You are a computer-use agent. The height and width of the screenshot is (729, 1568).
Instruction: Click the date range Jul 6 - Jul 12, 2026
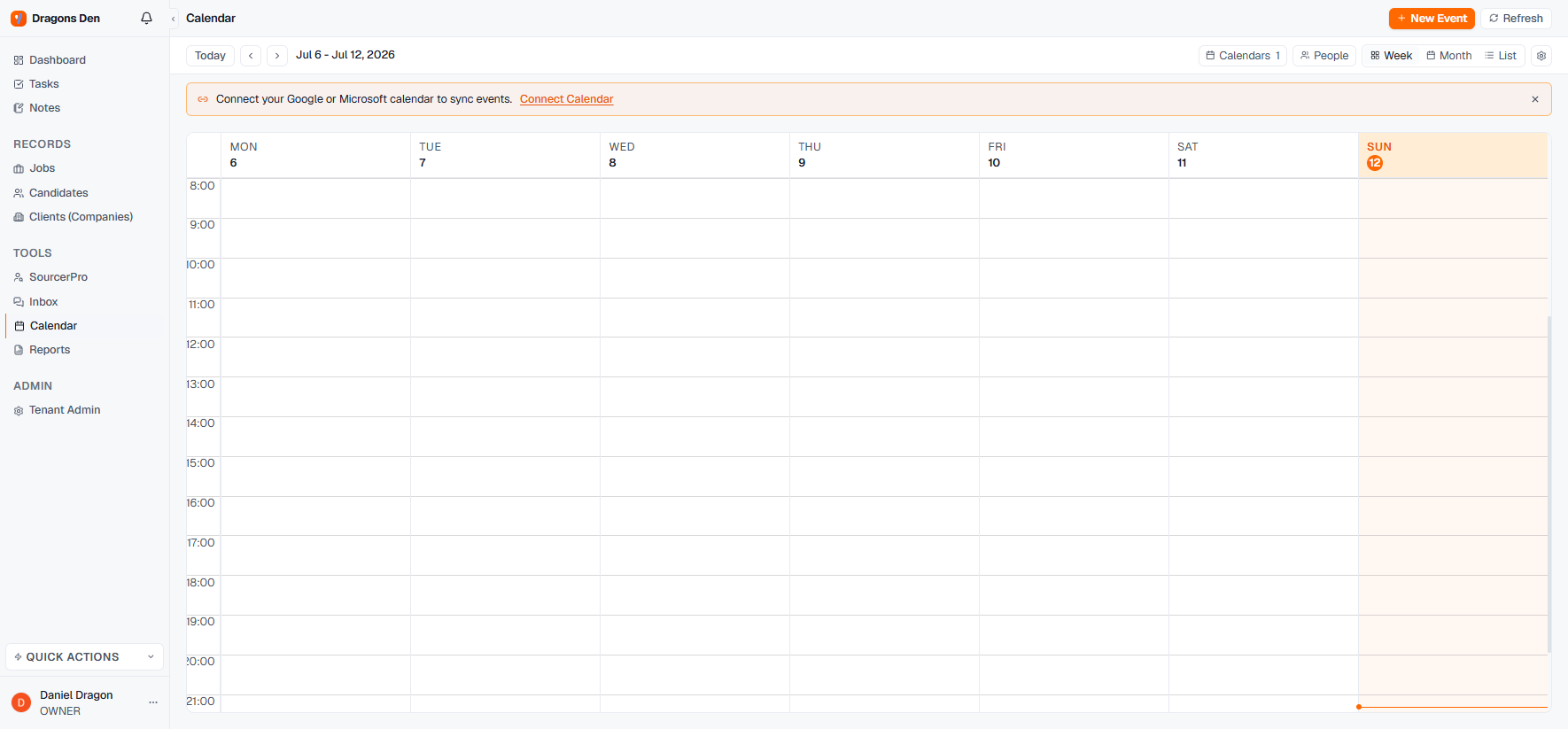(x=345, y=55)
